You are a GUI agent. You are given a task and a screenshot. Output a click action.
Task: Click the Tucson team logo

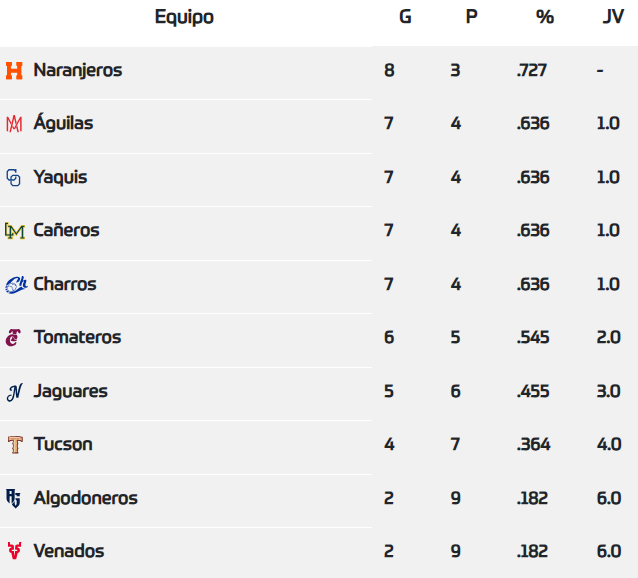click(x=14, y=445)
